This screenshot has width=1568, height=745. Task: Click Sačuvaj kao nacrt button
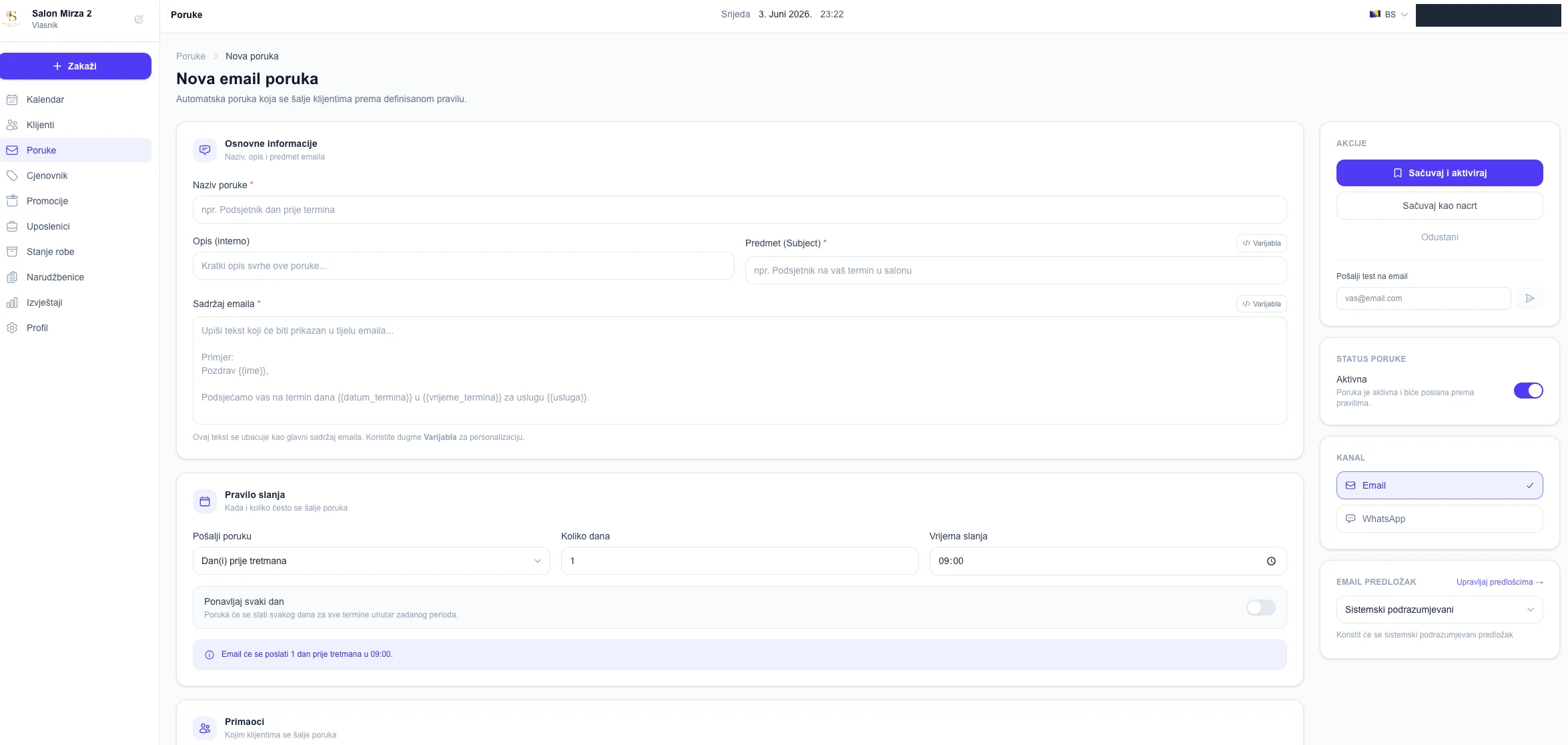click(x=1439, y=206)
